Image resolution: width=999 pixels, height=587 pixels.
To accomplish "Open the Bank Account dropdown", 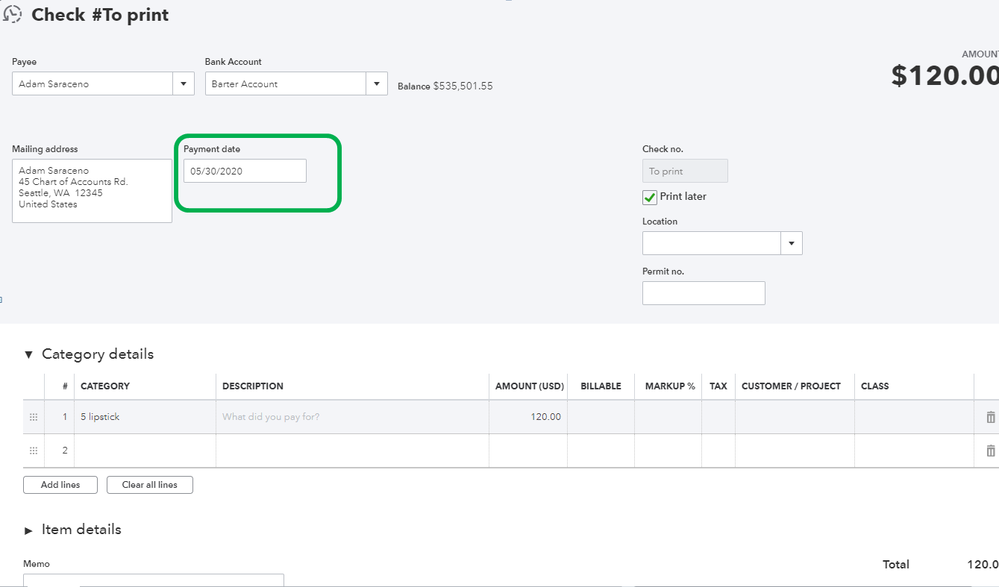I will tap(376, 84).
